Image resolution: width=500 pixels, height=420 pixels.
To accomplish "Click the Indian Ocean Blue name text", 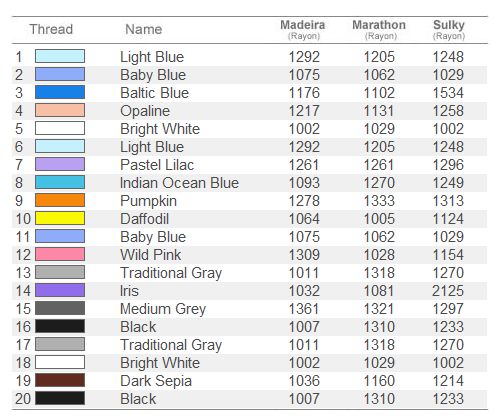I will 179,183.
